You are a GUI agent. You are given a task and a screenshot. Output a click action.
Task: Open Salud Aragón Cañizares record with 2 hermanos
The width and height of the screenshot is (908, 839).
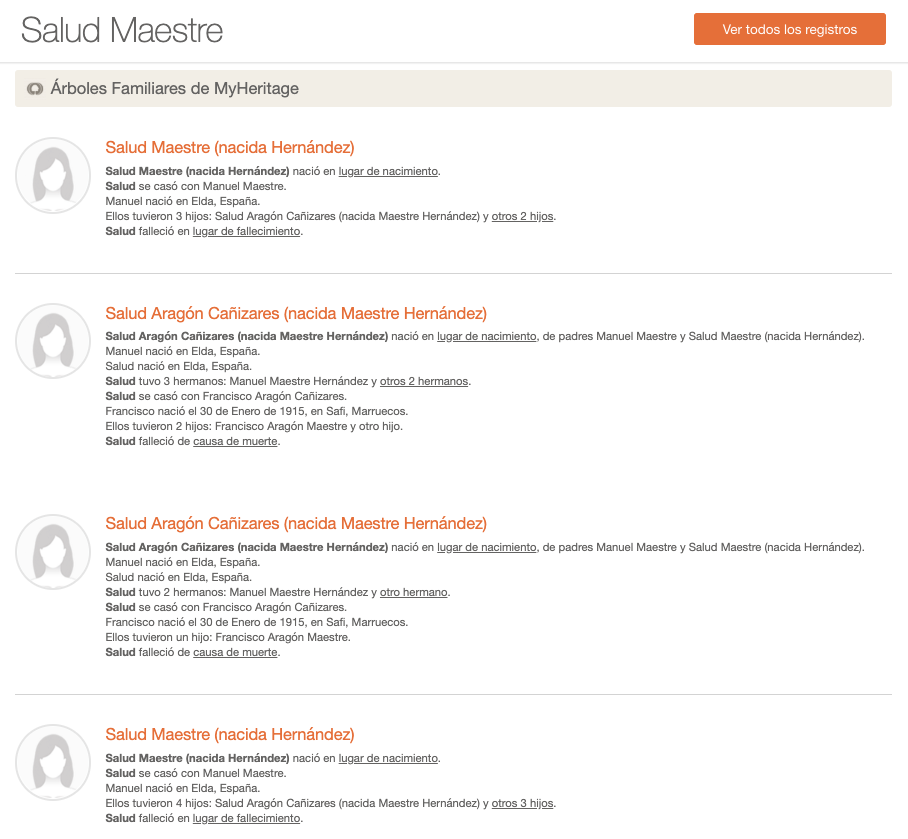[295, 524]
